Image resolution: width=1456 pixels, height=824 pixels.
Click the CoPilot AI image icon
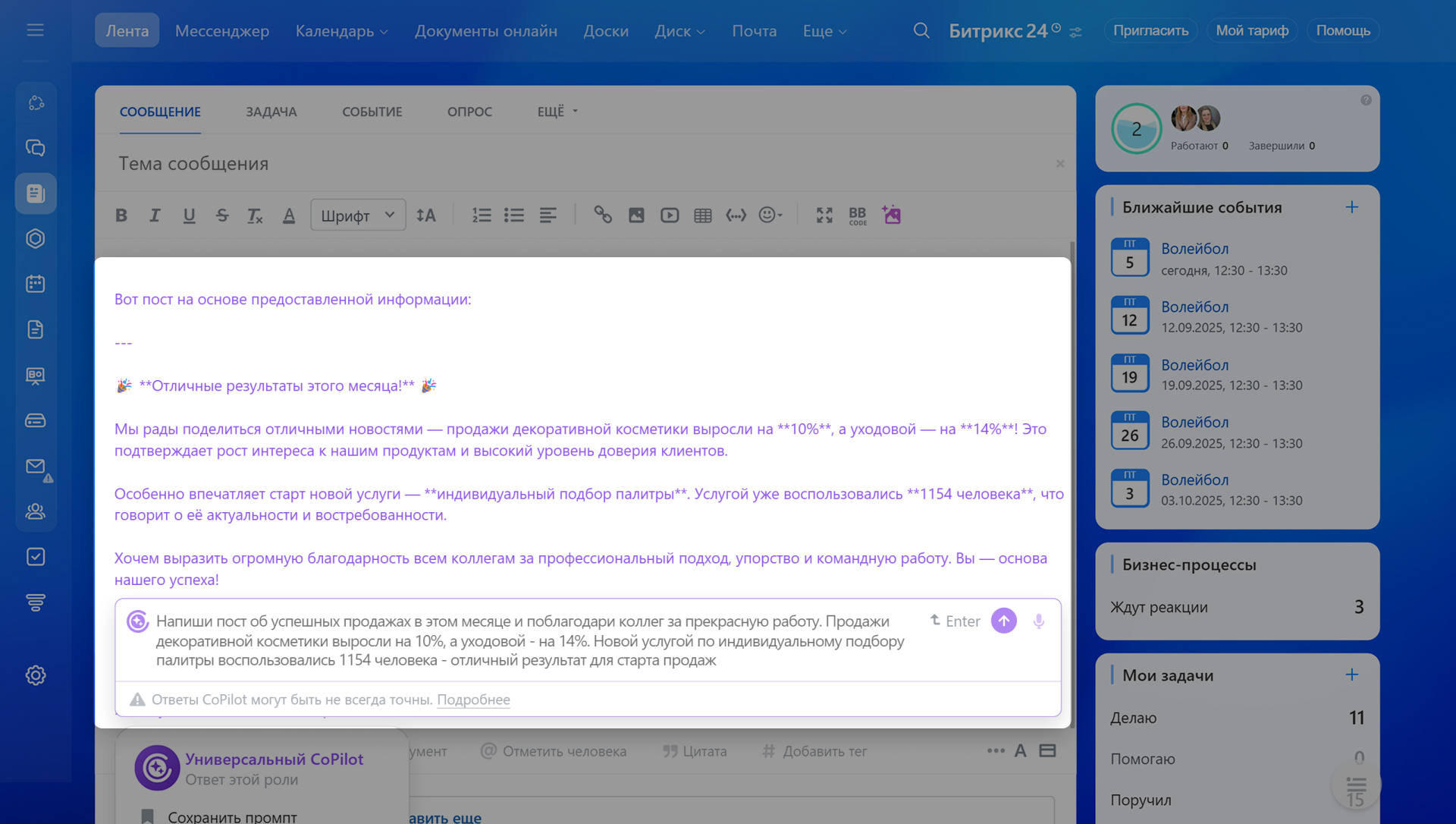(892, 215)
